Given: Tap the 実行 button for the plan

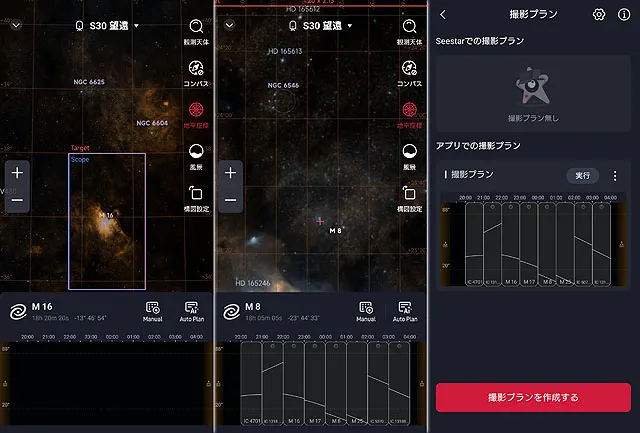Looking at the screenshot, I should pos(582,175).
